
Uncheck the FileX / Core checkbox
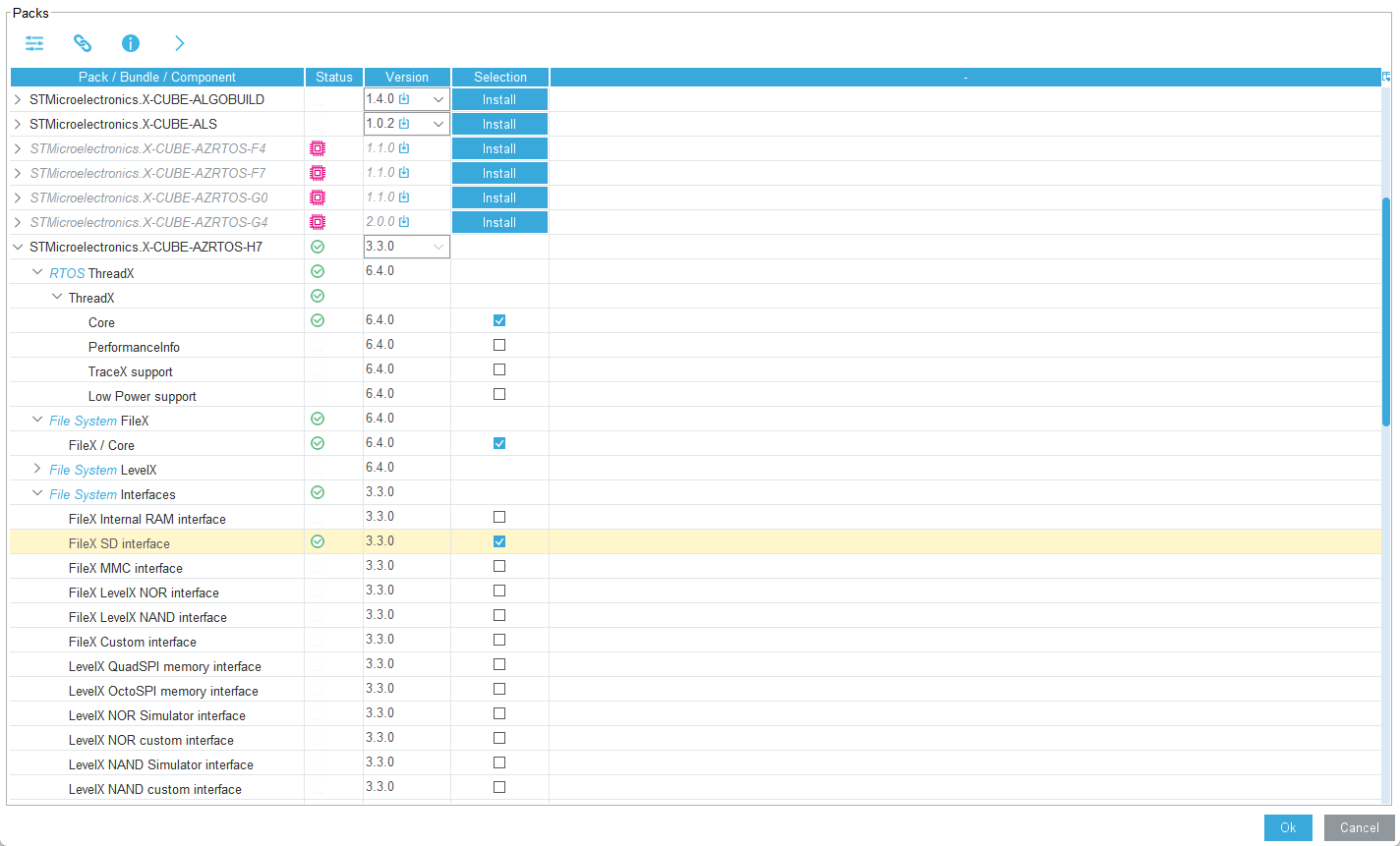499,443
